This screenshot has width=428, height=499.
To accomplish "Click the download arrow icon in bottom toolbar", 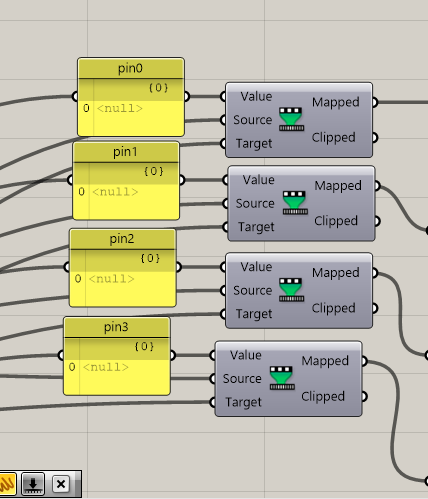I will 33,483.
